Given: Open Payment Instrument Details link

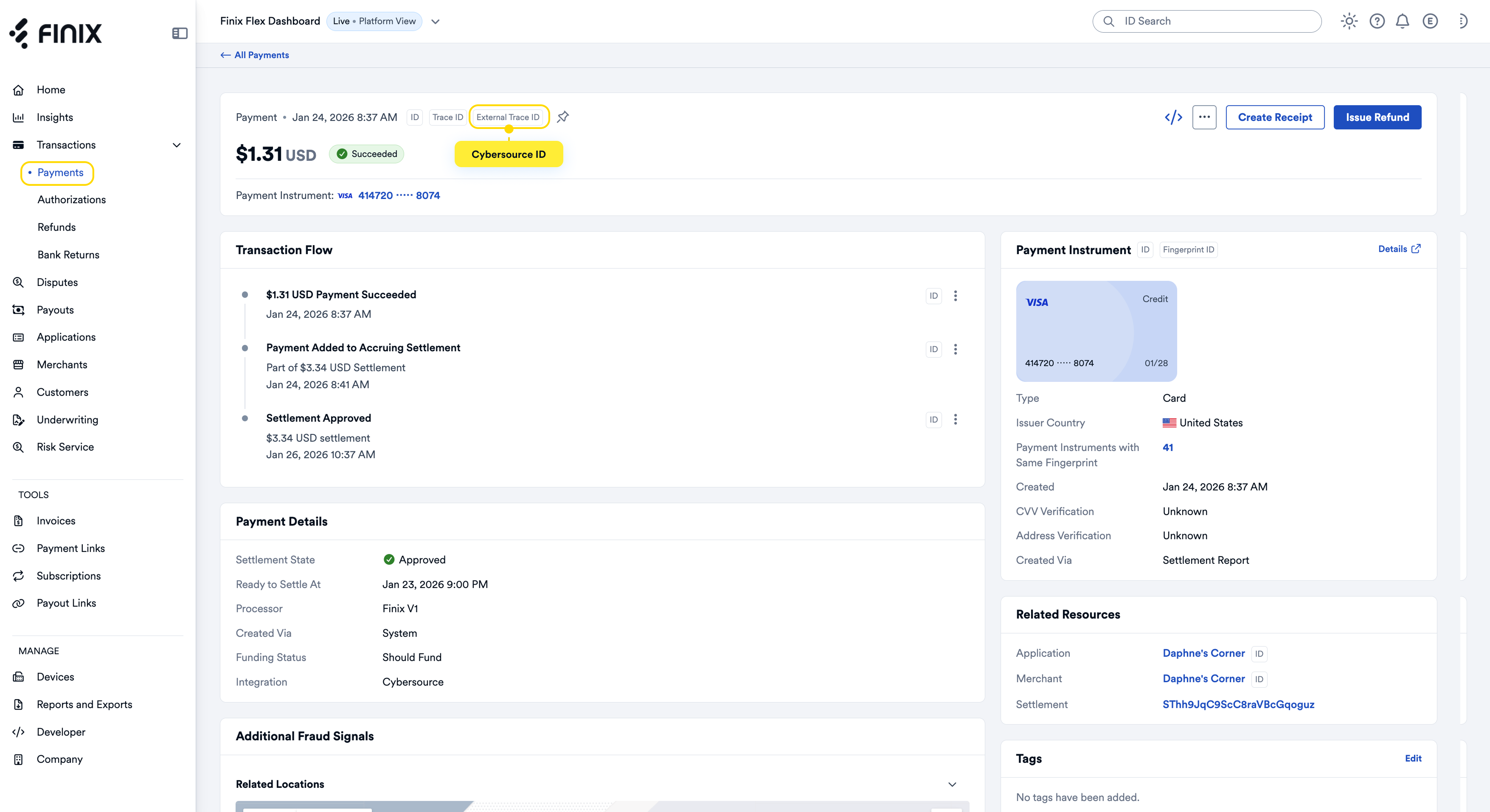Looking at the screenshot, I should (x=1399, y=249).
